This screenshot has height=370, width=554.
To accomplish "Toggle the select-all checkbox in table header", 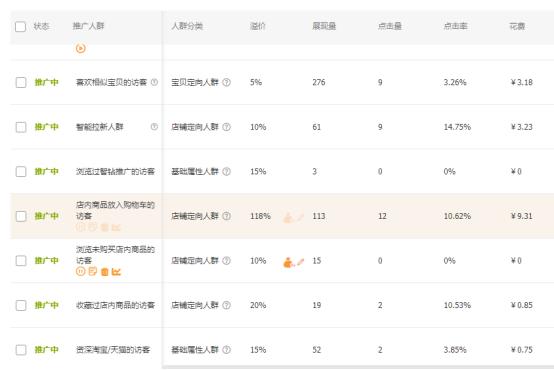I will point(20,27).
